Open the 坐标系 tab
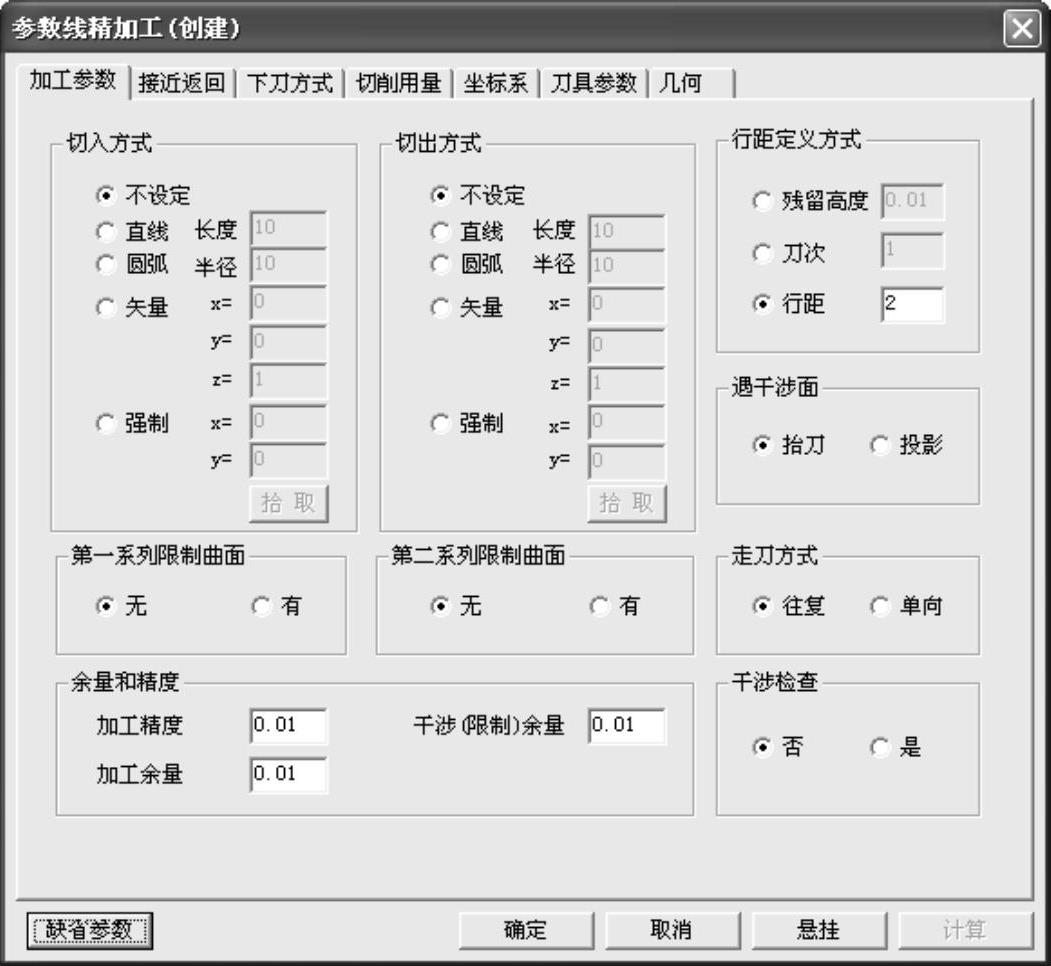 [x=495, y=83]
